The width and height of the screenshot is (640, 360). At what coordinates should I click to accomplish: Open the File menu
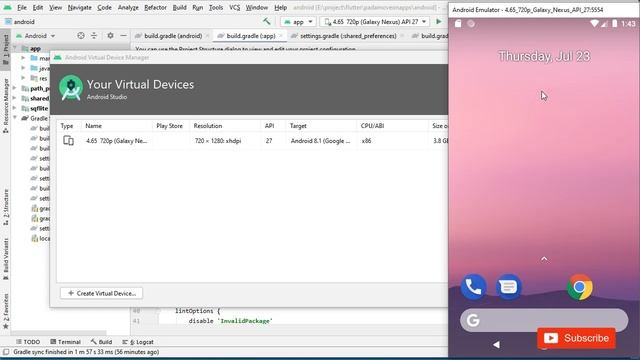[x=22, y=7]
